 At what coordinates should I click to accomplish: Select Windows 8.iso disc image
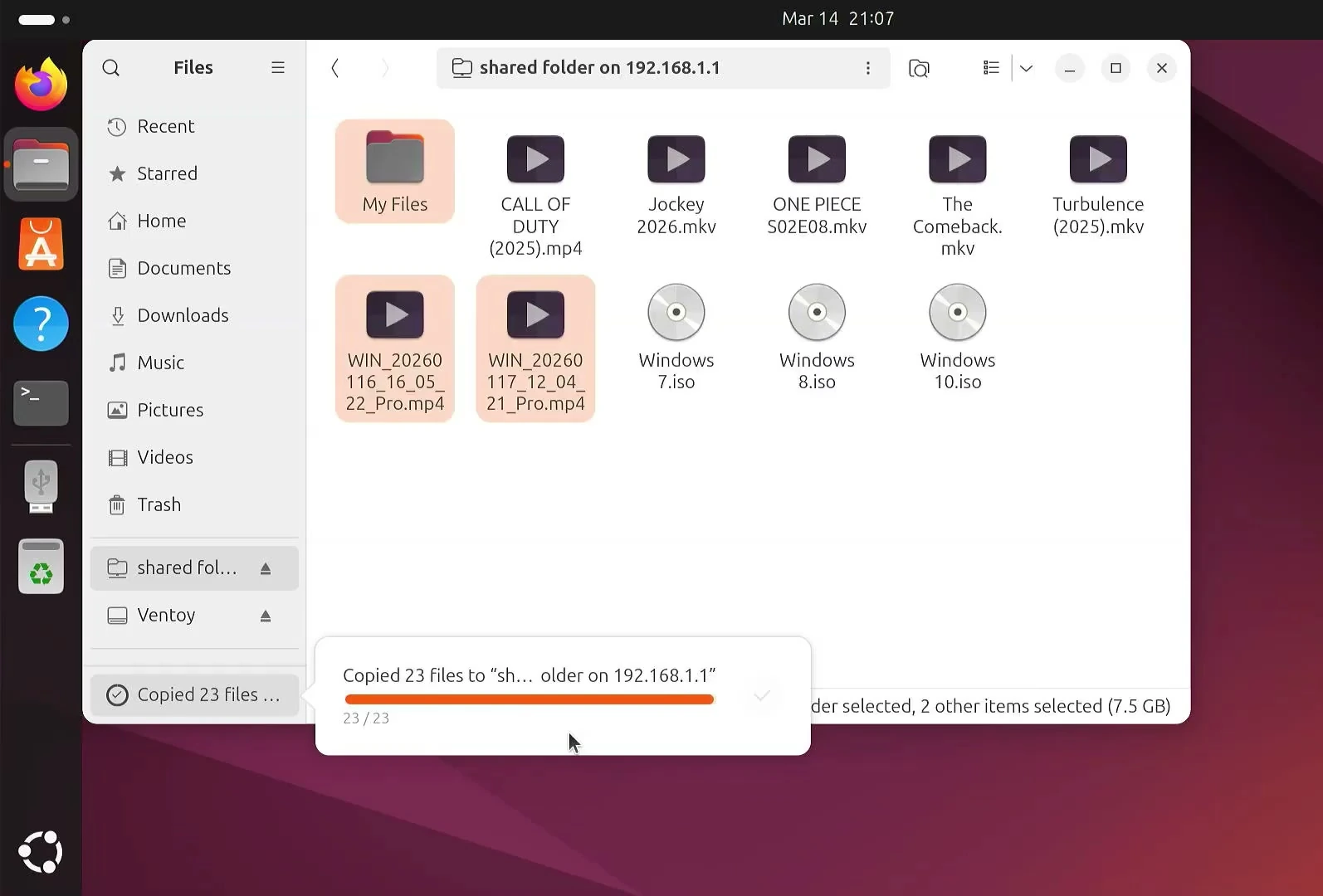(x=817, y=338)
